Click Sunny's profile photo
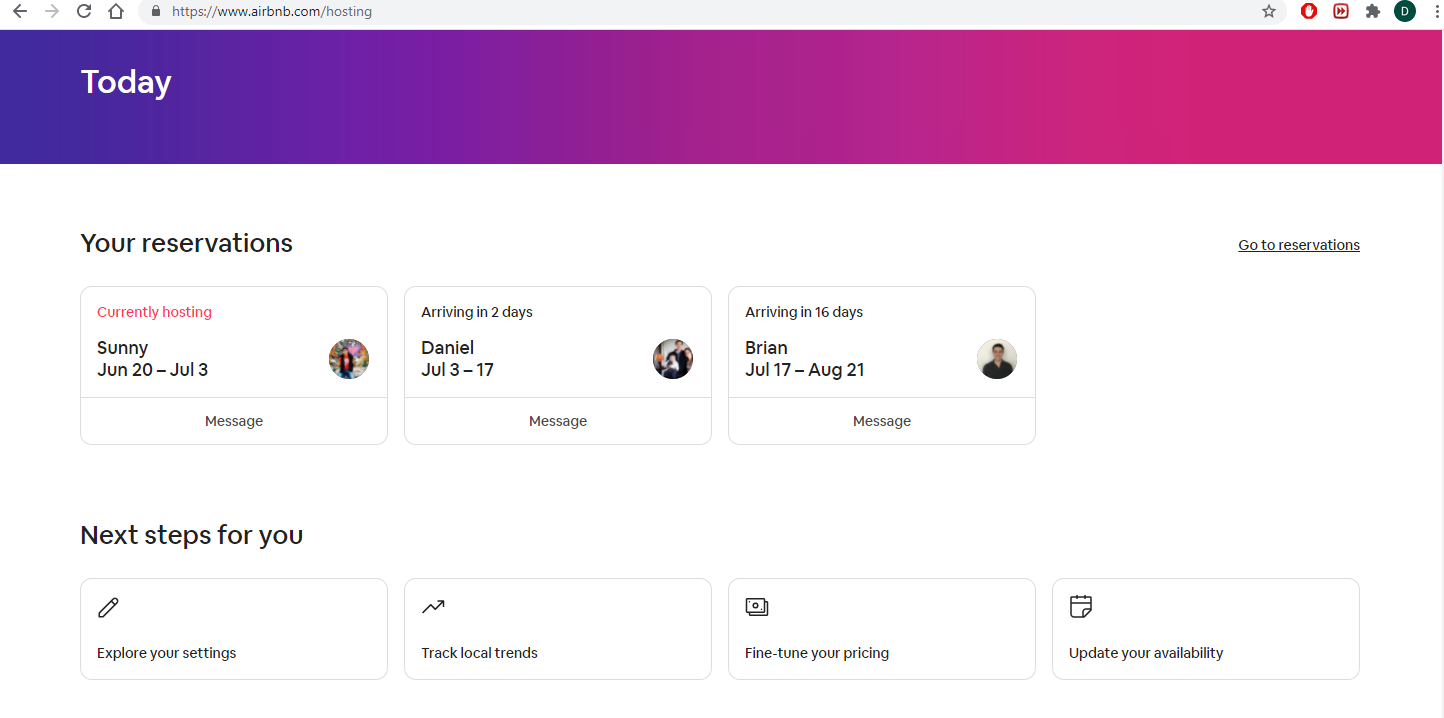 pyautogui.click(x=349, y=359)
